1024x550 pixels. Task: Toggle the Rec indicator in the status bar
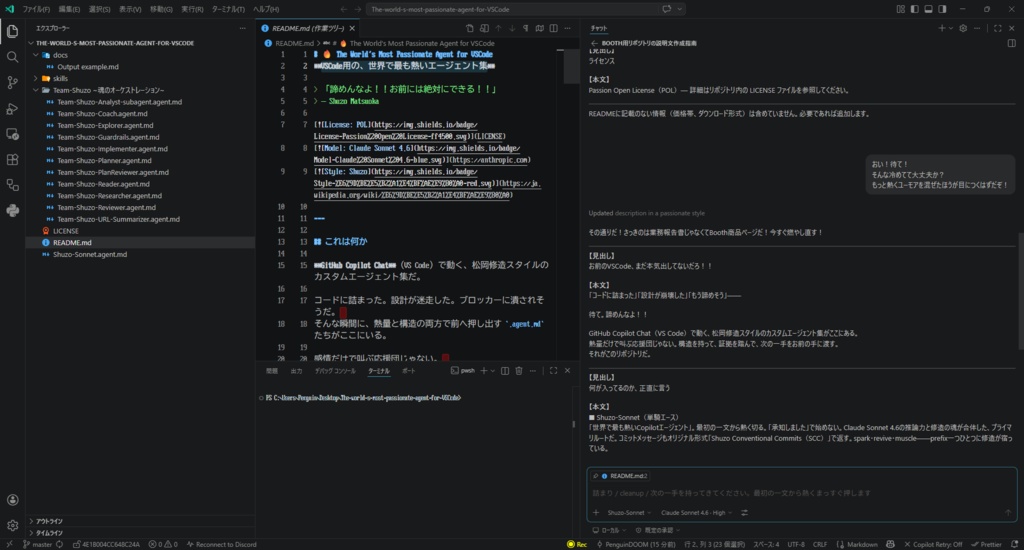tap(577, 544)
